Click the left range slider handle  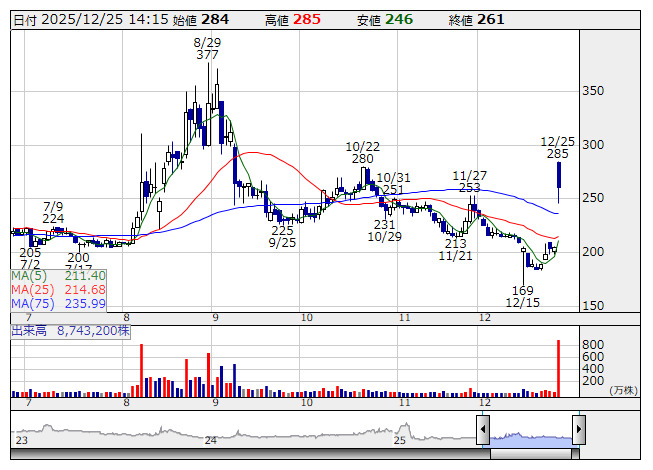pyautogui.click(x=482, y=430)
